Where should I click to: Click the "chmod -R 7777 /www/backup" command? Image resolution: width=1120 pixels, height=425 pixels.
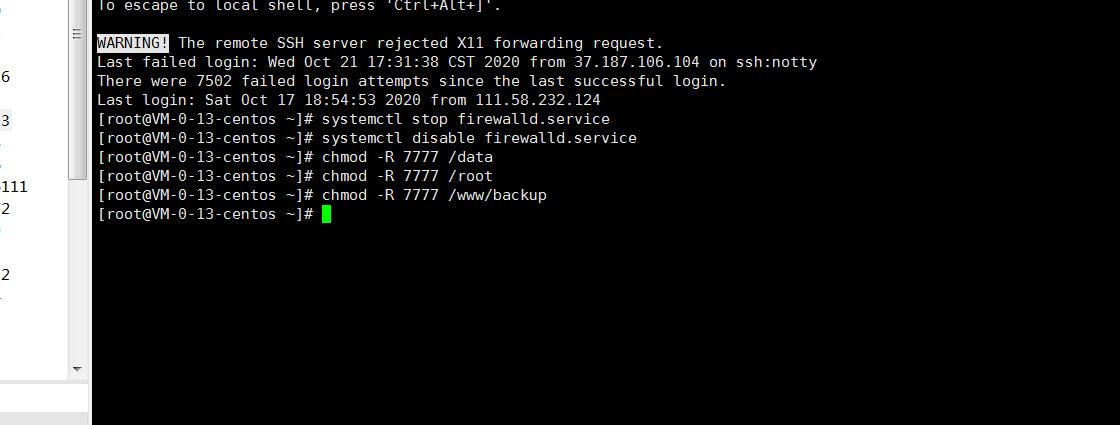(434, 195)
